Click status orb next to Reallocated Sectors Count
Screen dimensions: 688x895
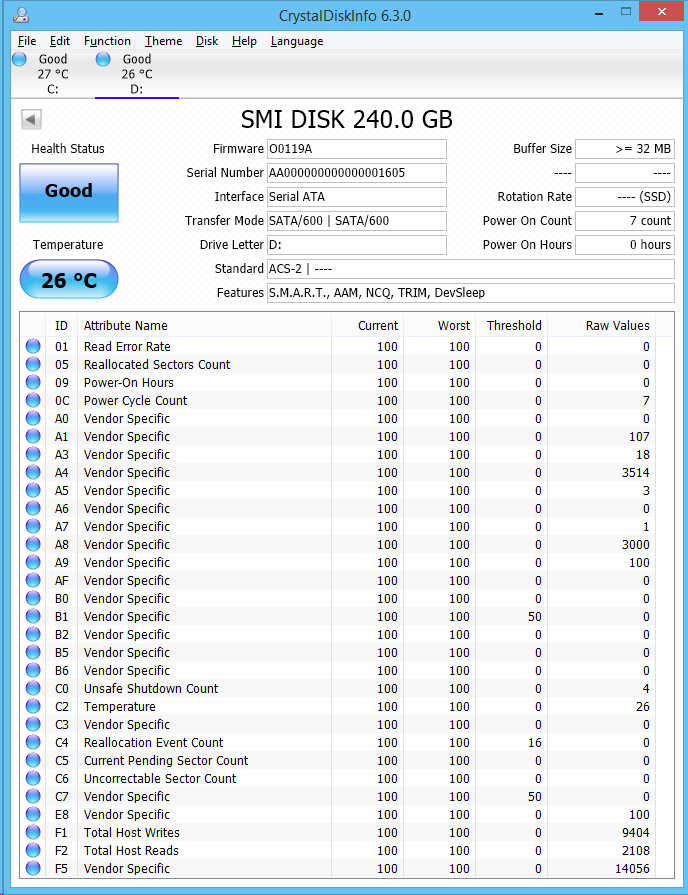tap(34, 365)
